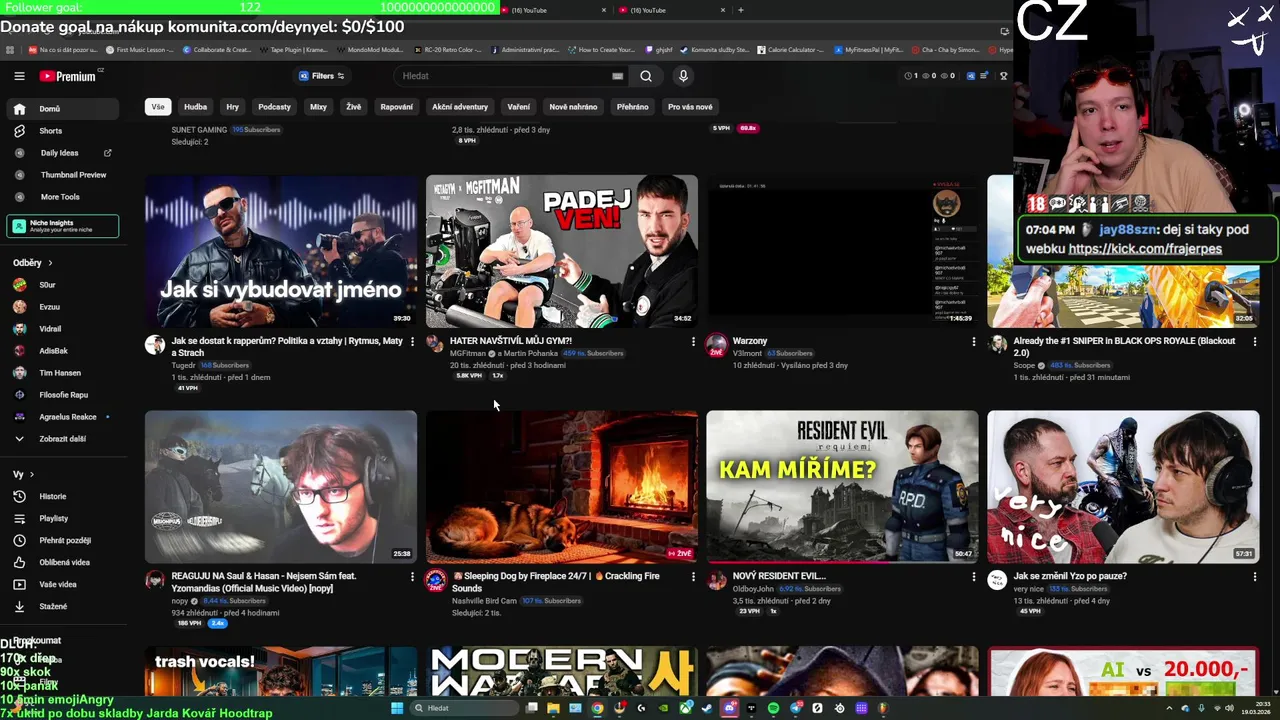This screenshot has height=720, width=1280.
Task: Open 'Jak se změnil Yzo po pauze?' title
Action: coord(1069,576)
